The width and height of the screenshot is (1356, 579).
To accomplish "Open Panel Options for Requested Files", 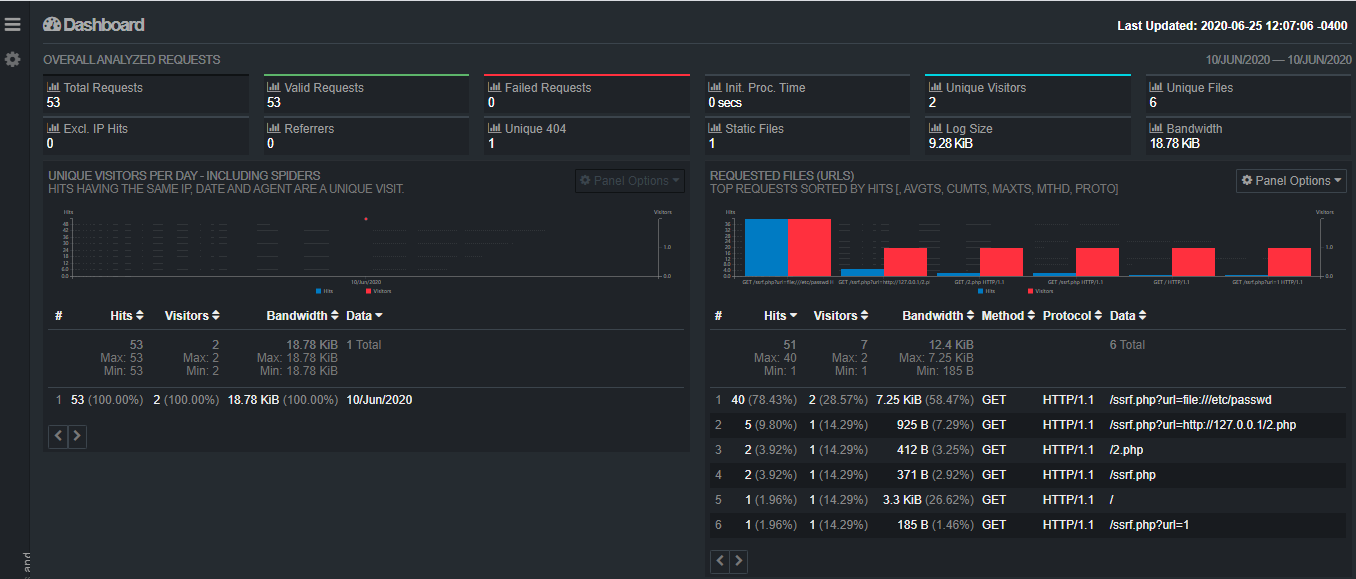I will coord(1291,181).
